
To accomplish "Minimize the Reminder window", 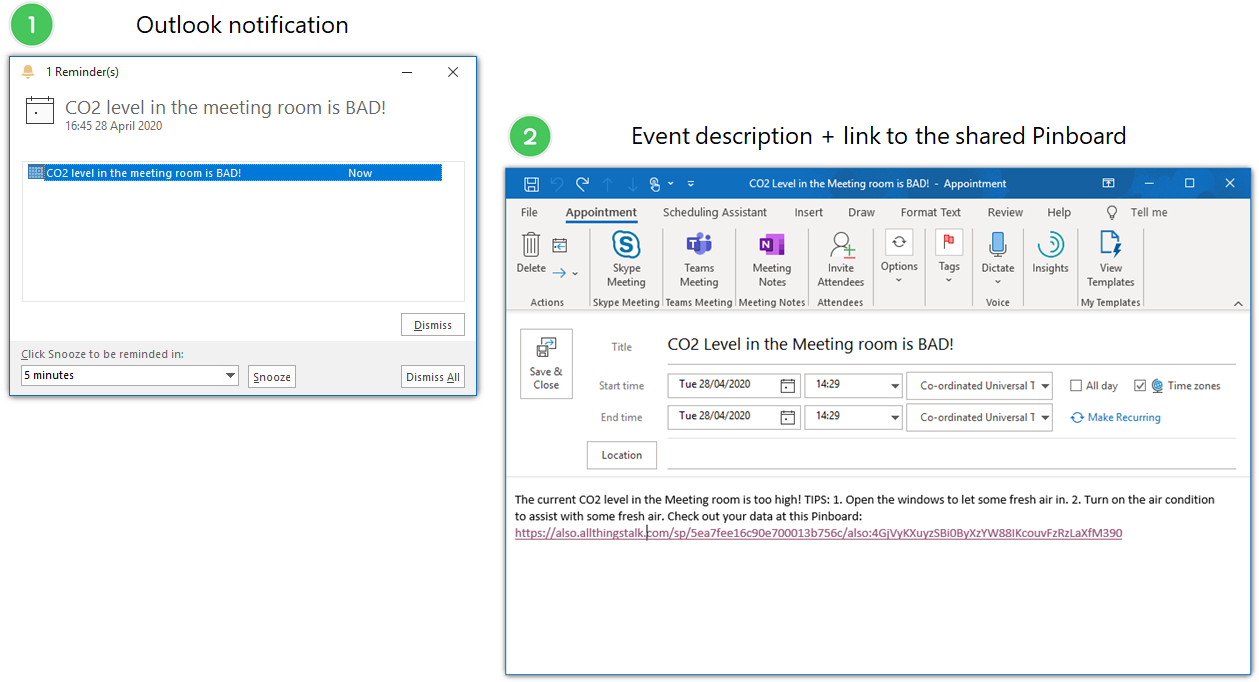I will pos(407,72).
